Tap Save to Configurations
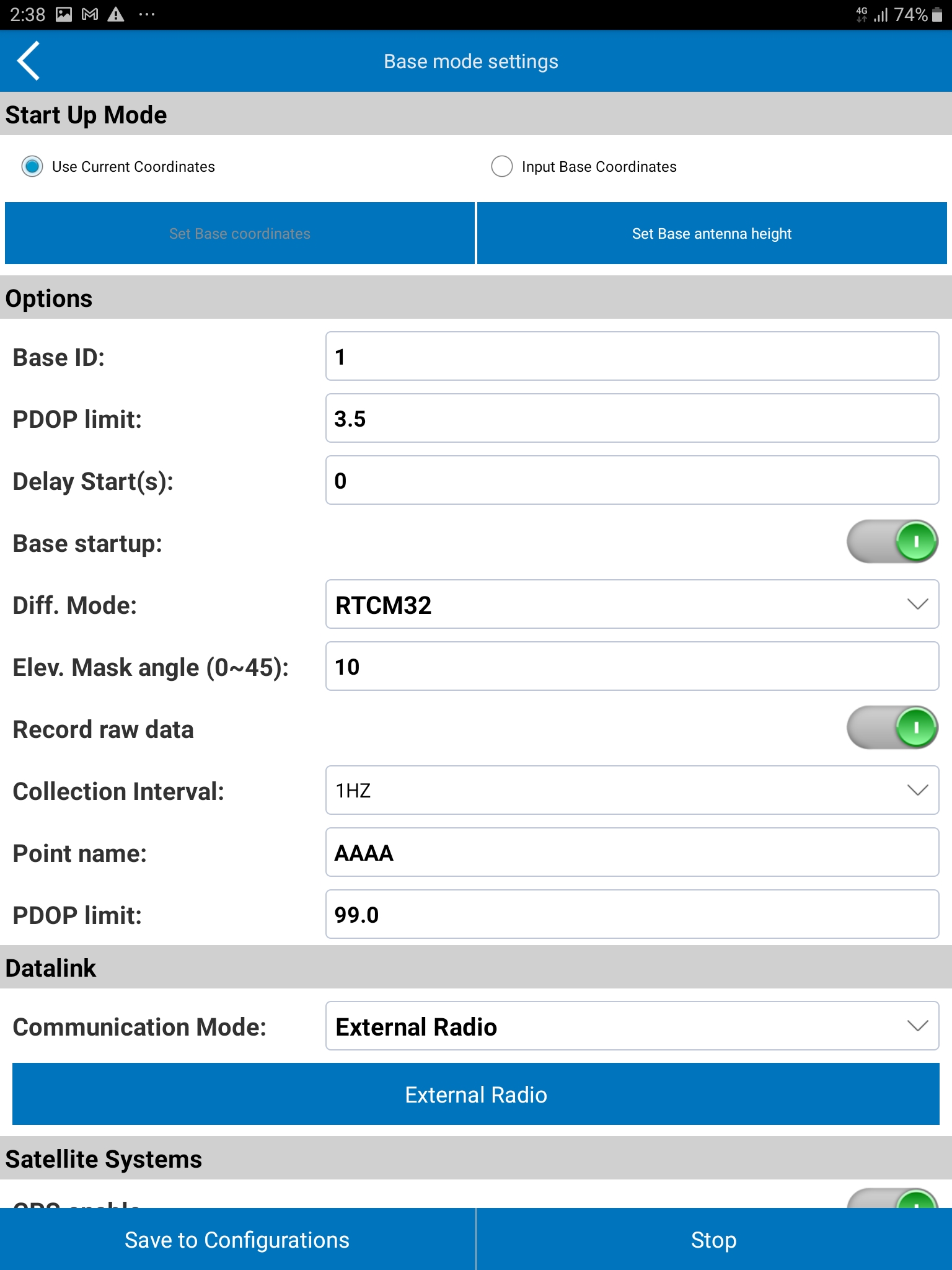Screen dimensions: 952x1270 pyautogui.click(x=237, y=1240)
